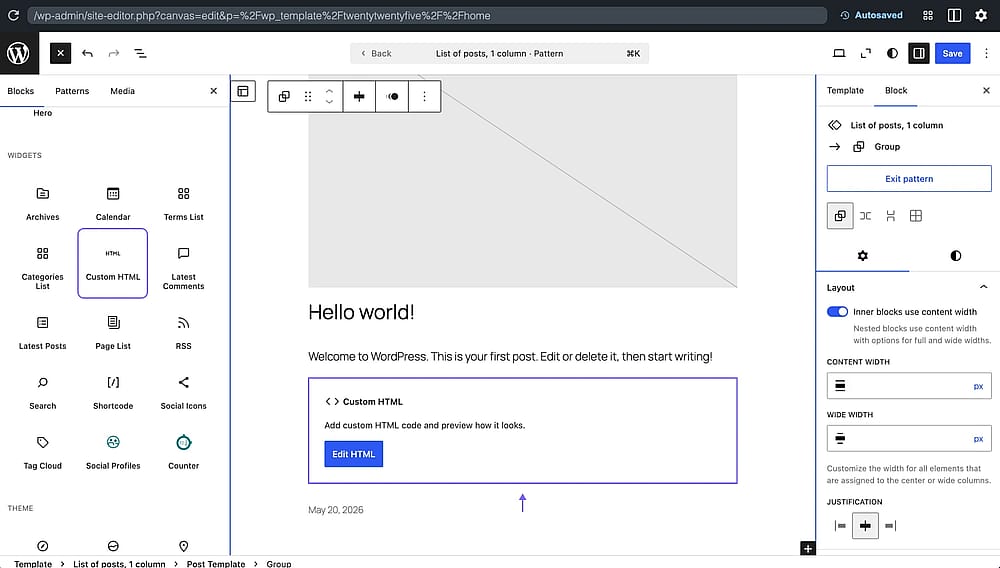
Task: Select the Stack variation
Action: 891,215
